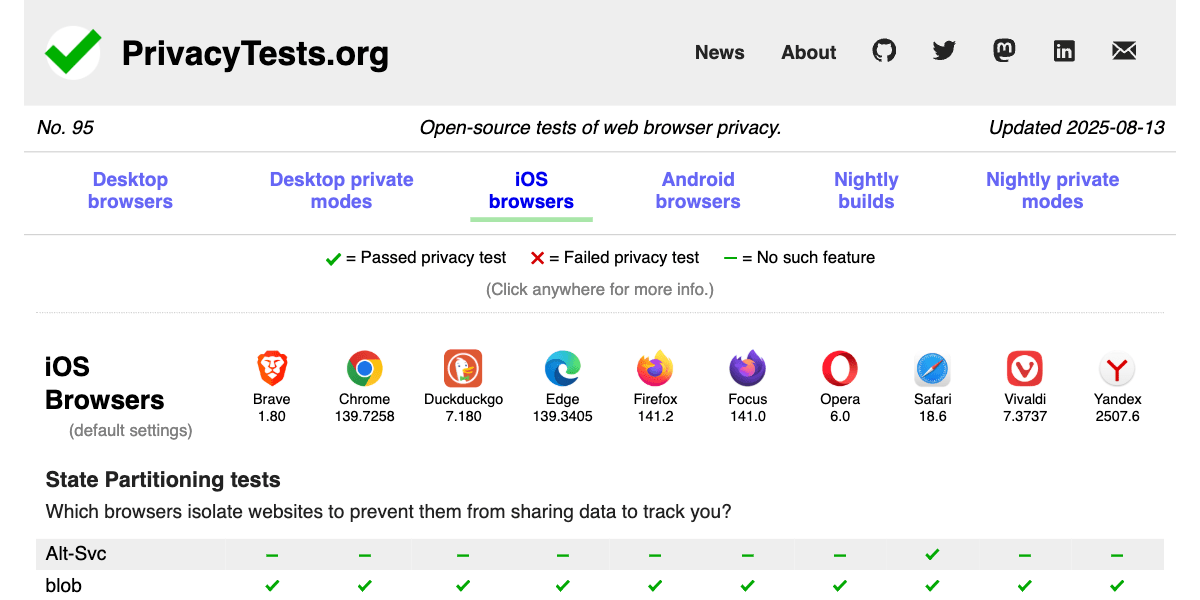Viewport: 1200px width, 600px height.
Task: Open the GitHub repository icon
Action: [x=884, y=51]
